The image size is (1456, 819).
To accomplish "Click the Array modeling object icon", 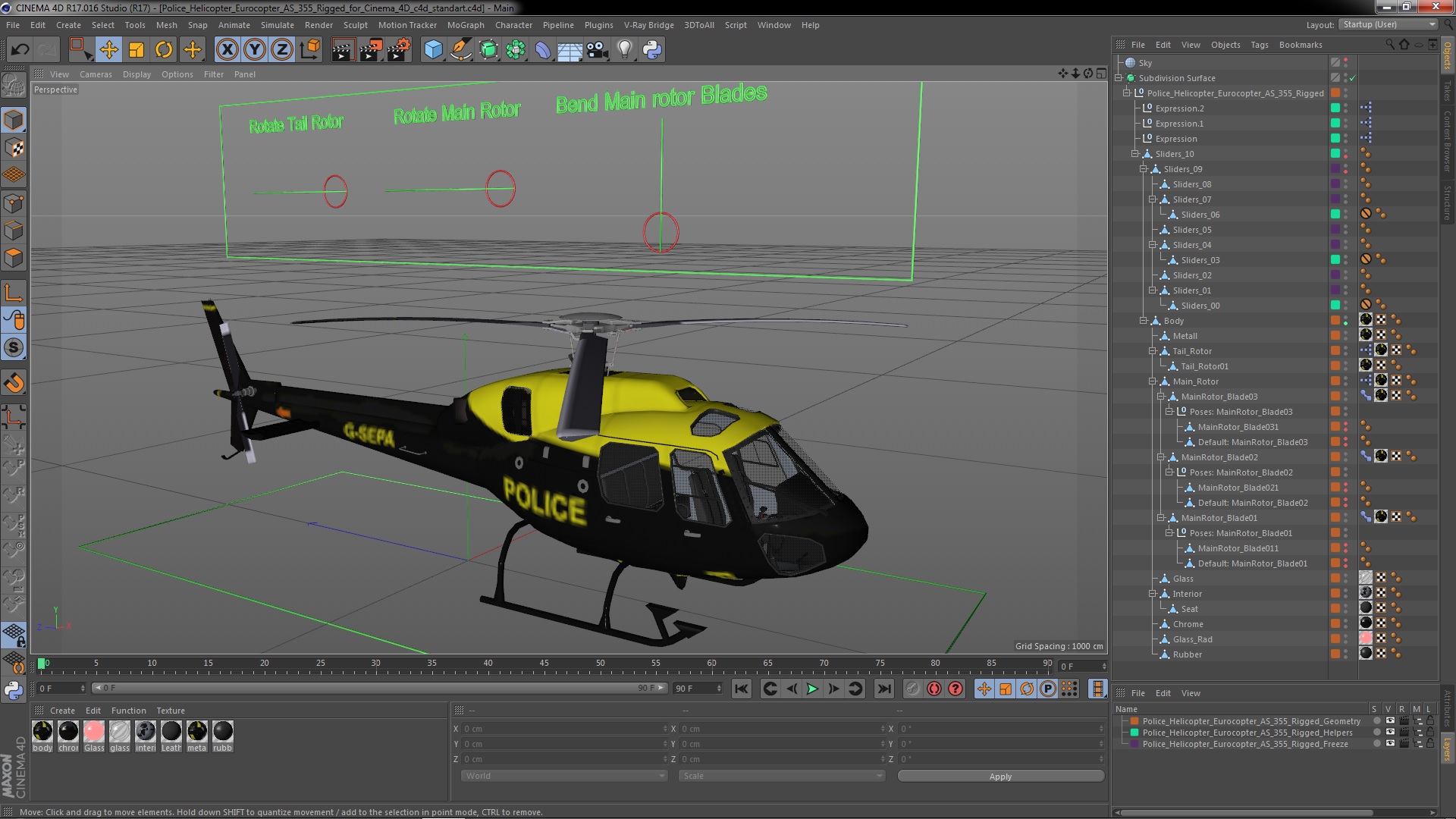I will pyautogui.click(x=516, y=50).
